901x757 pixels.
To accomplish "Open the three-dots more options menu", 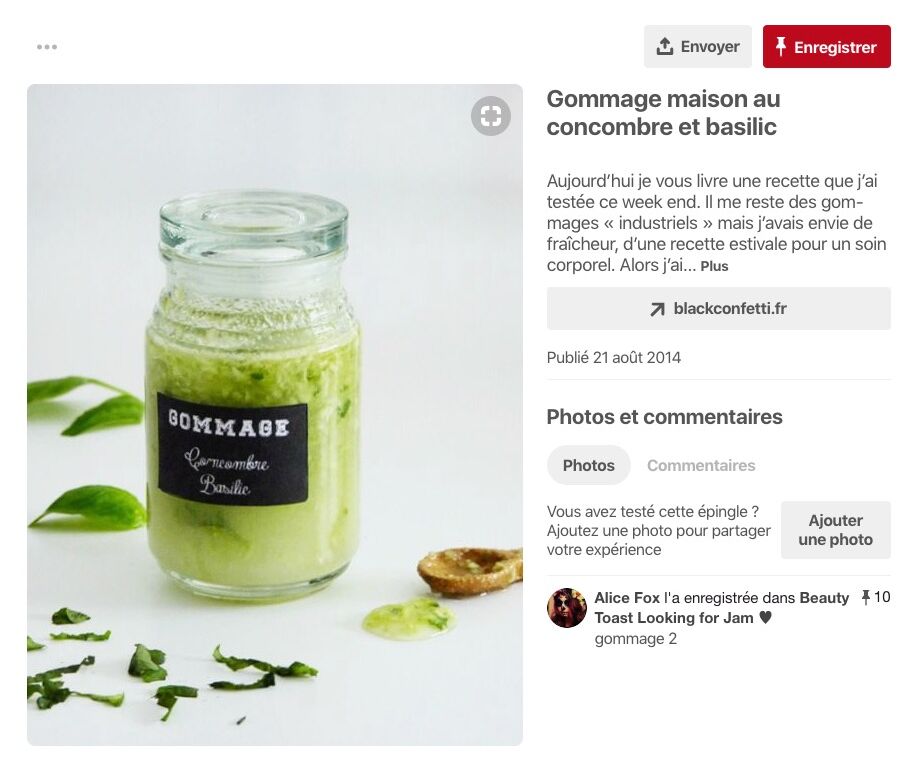I will [47, 47].
